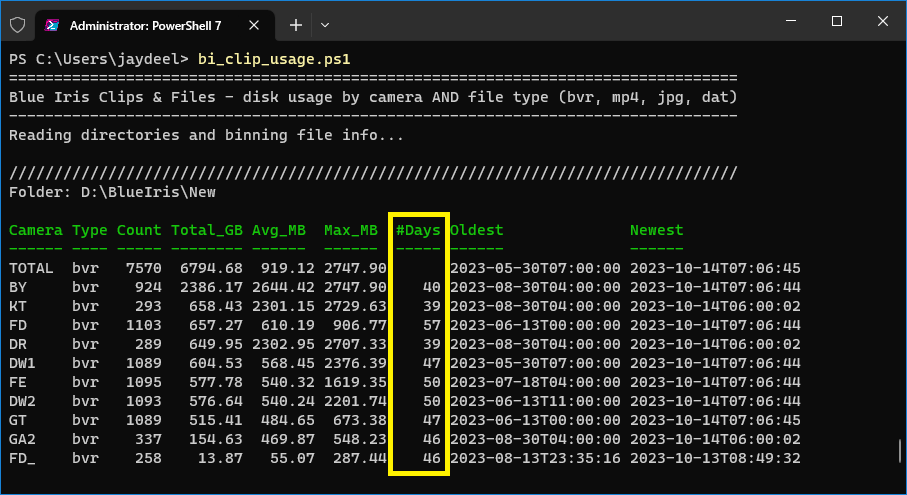Click the #Days column header
The image size is (907, 495).
418,230
